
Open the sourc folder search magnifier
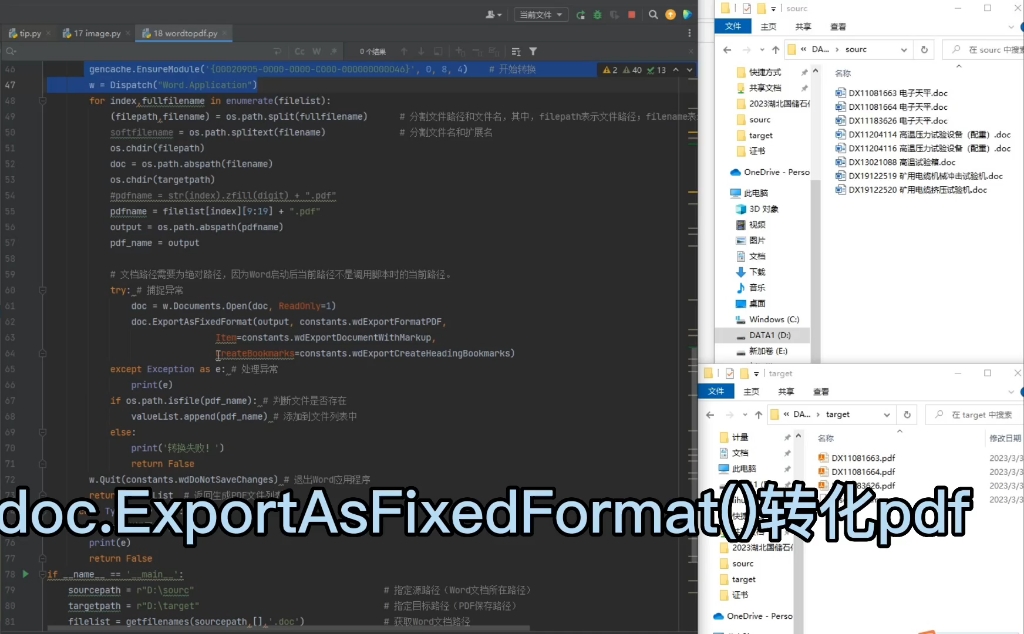955,49
